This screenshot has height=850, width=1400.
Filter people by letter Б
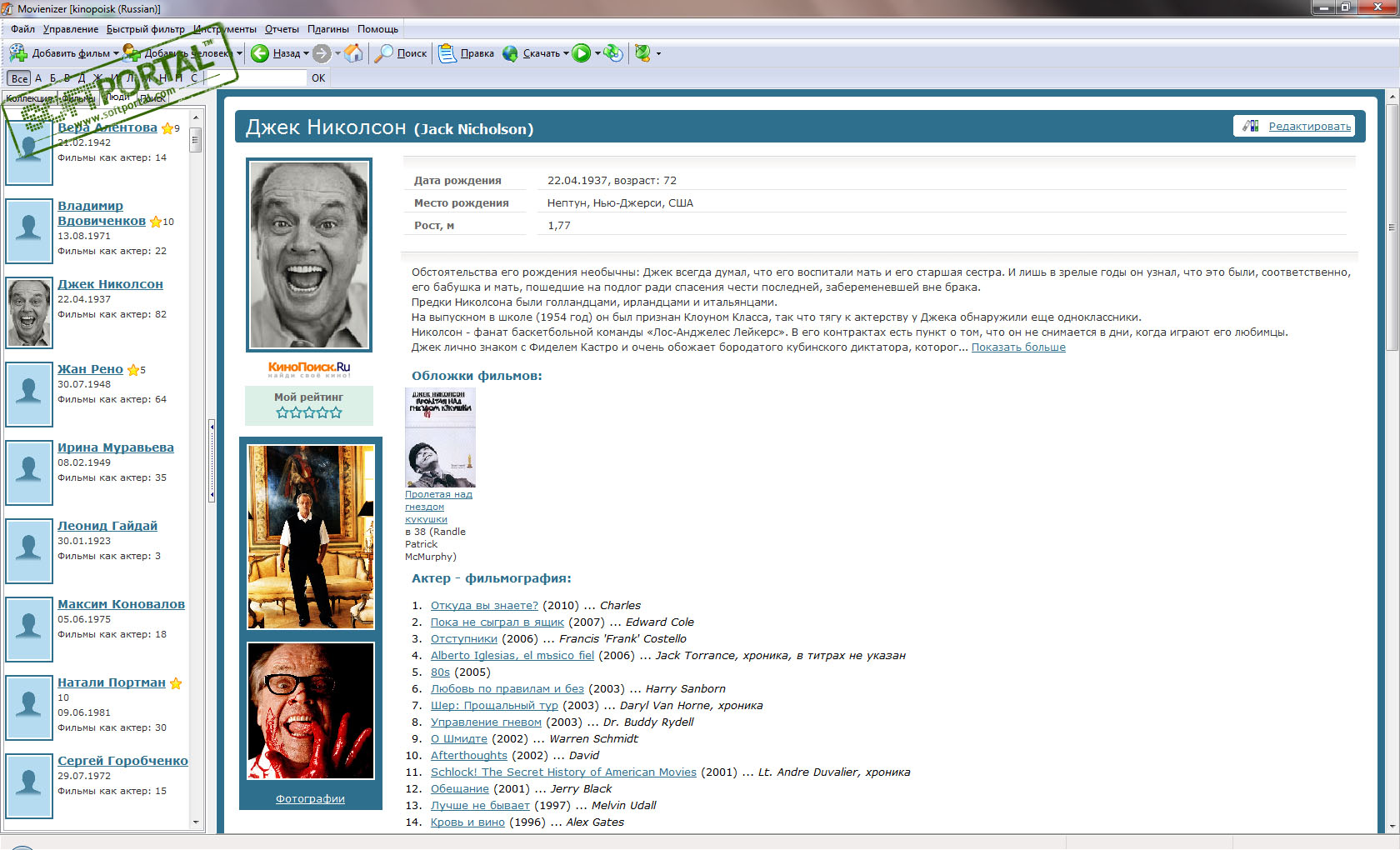pos(53,78)
